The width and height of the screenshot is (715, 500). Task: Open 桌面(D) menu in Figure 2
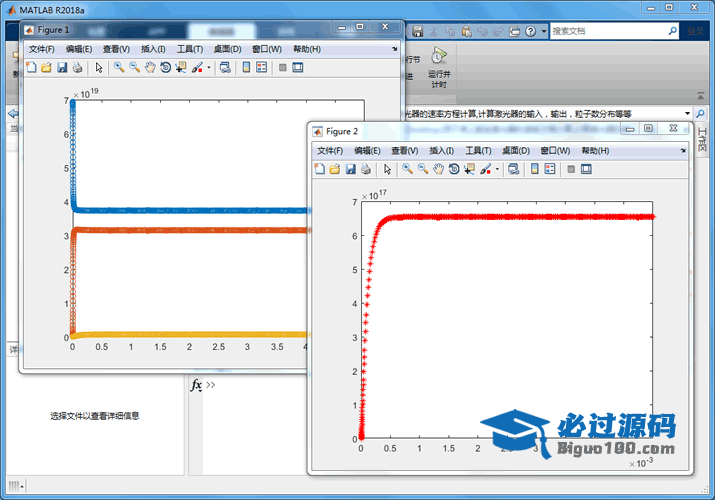516,151
